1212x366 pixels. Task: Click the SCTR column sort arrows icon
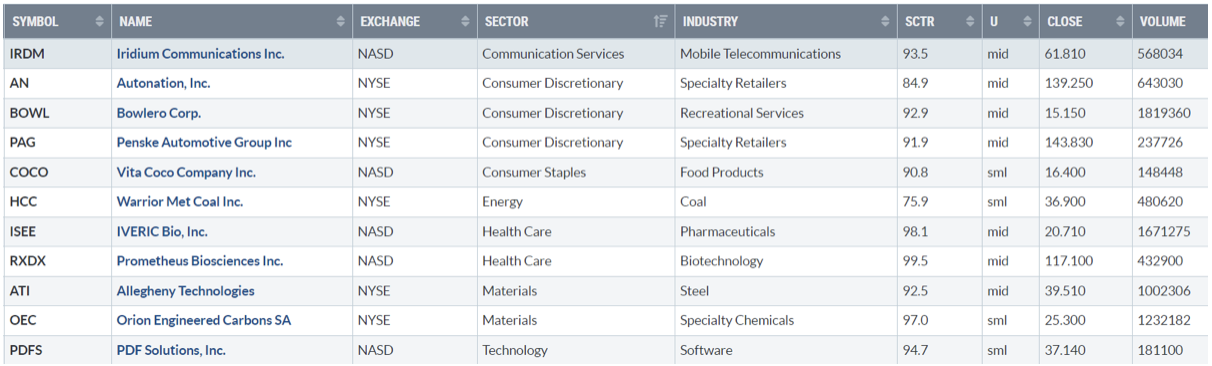(x=969, y=22)
